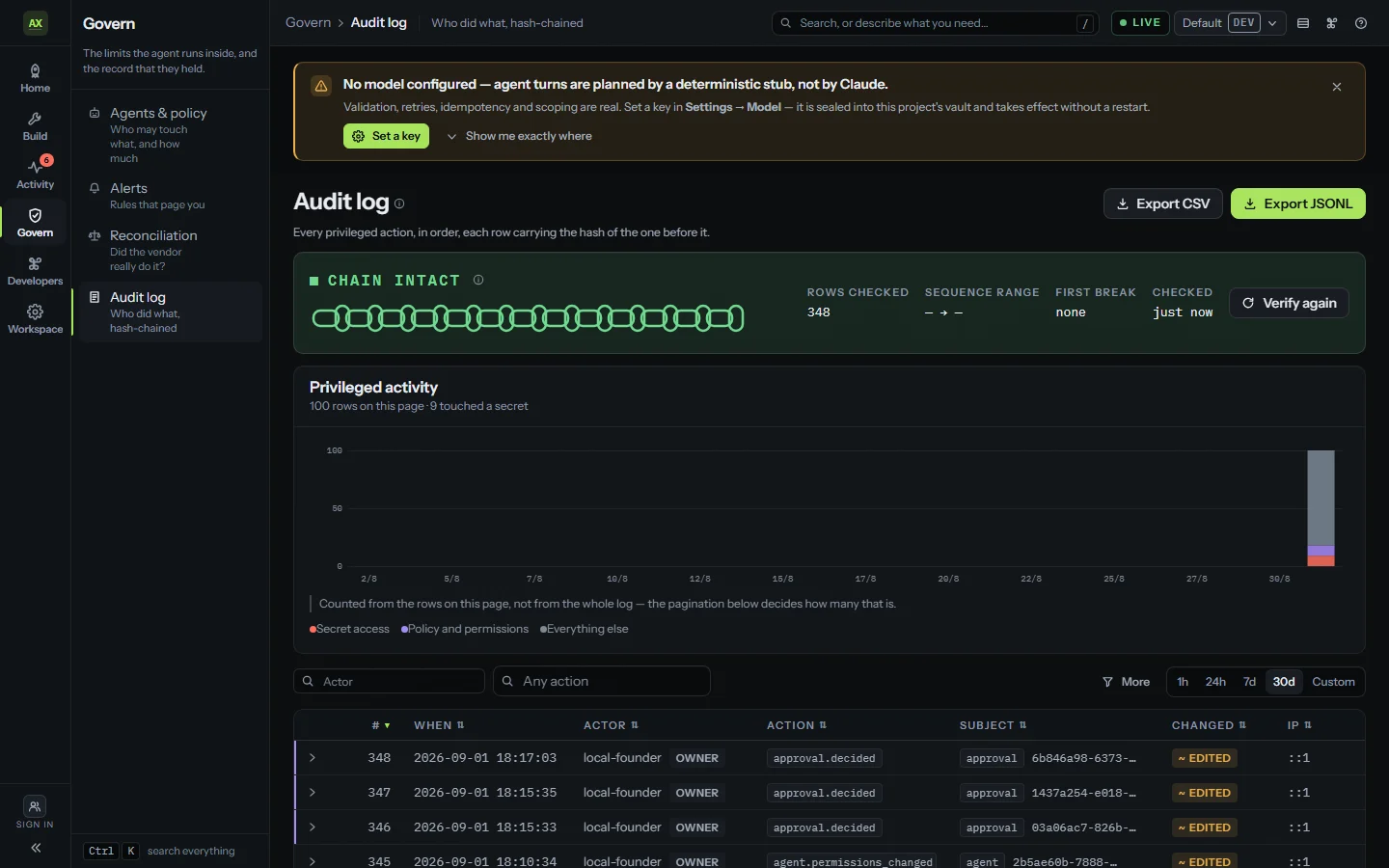Sort by the SUBJECT column
The image size is (1389, 868).
tap(993, 725)
